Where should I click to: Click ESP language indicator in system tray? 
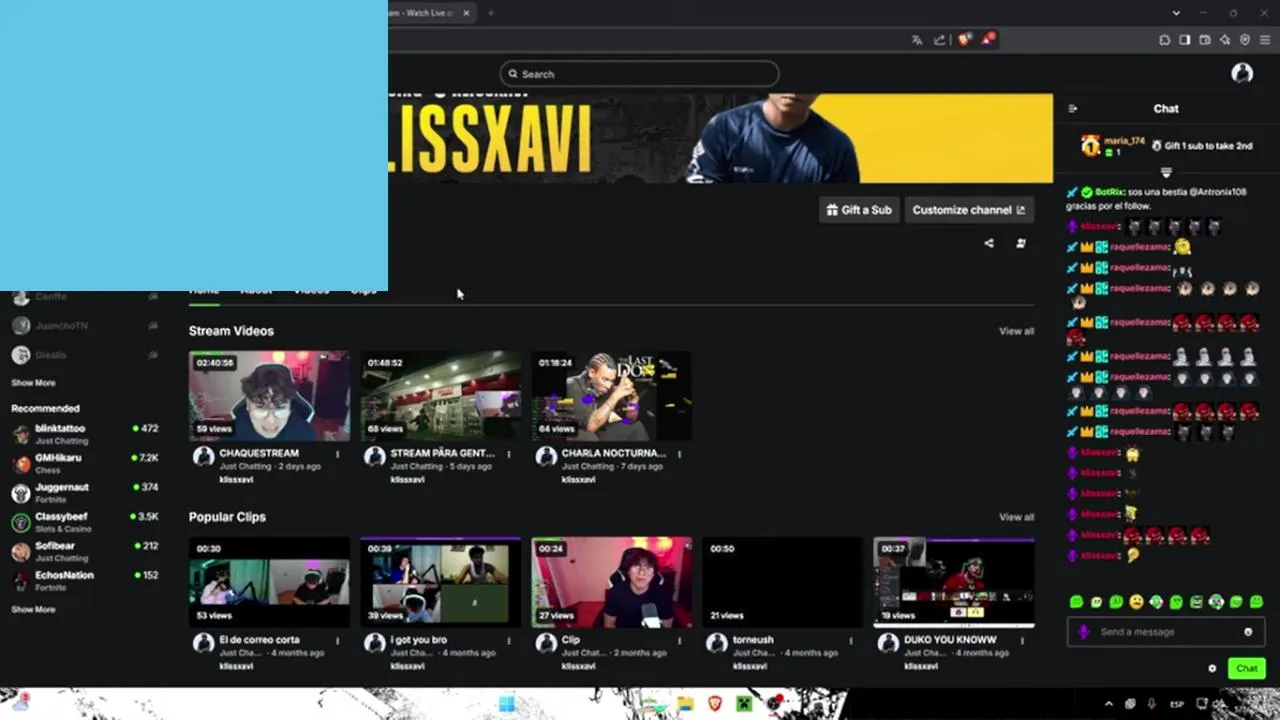click(1178, 704)
